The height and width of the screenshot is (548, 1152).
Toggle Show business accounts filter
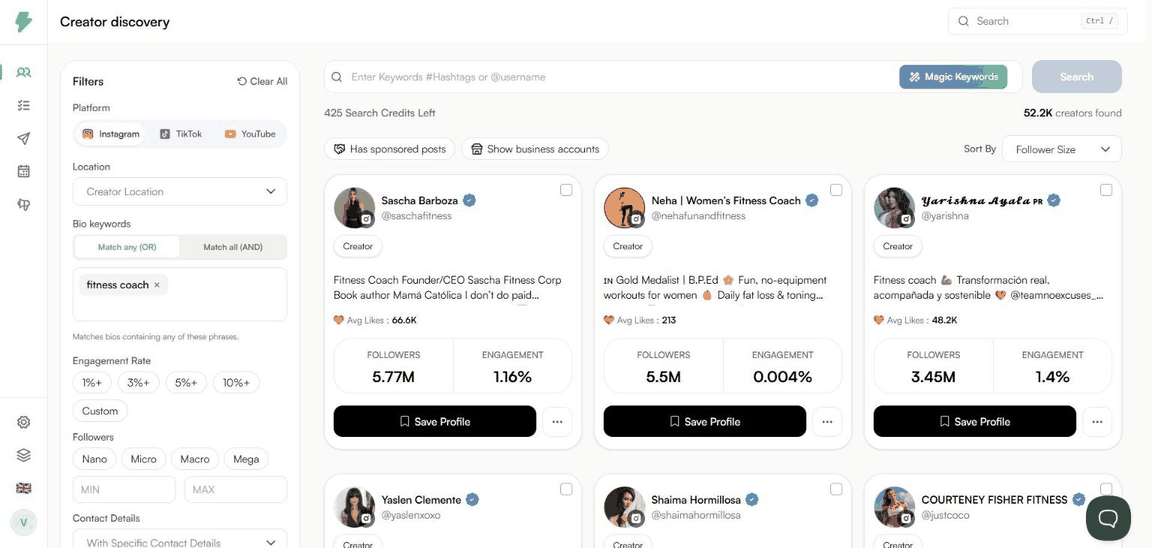coord(535,149)
